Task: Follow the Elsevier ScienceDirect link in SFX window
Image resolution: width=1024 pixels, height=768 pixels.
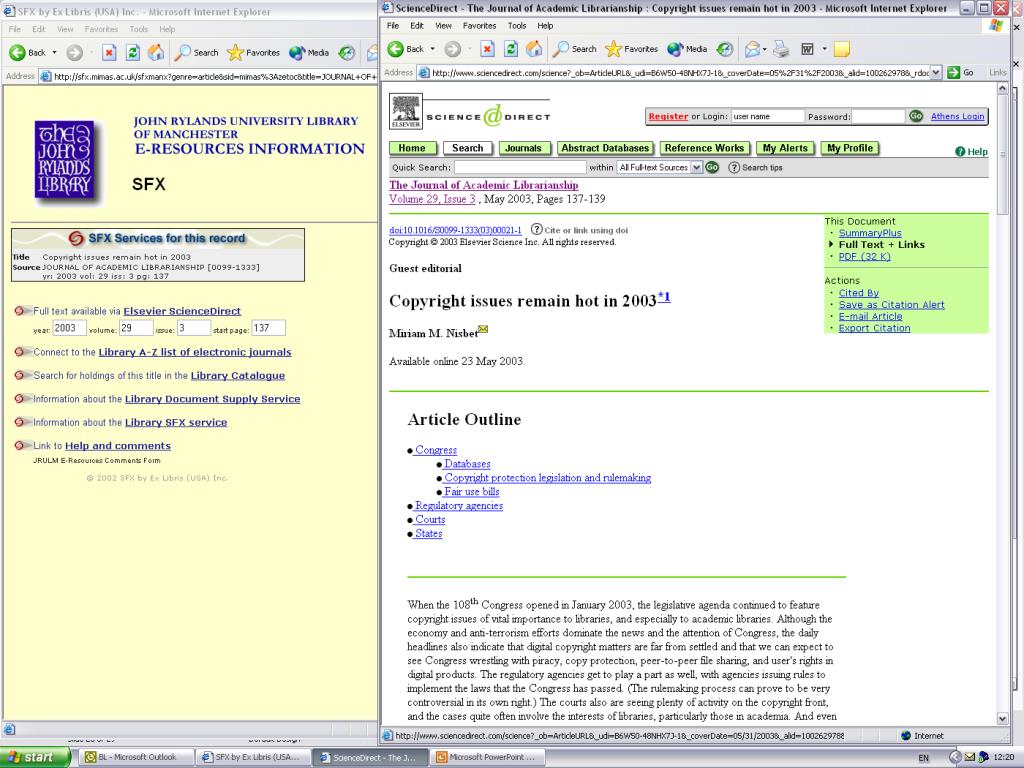Action: pyautogui.click(x=182, y=312)
